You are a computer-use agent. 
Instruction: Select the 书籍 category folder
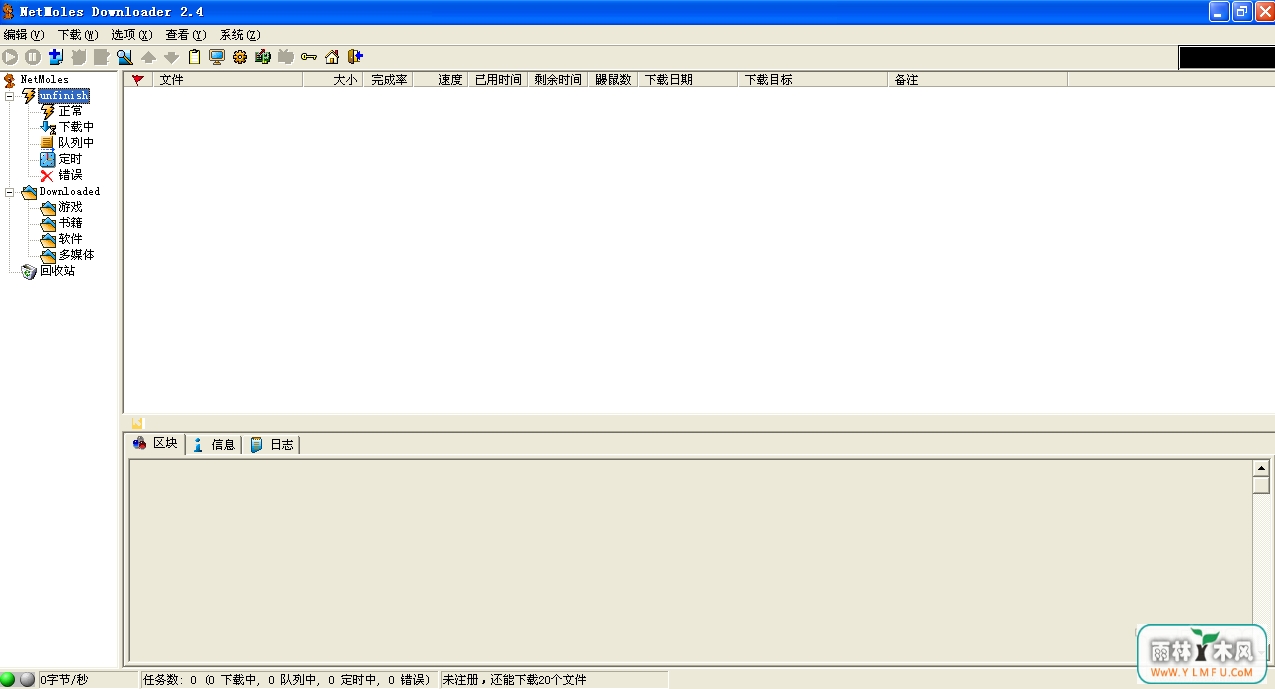click(x=70, y=223)
